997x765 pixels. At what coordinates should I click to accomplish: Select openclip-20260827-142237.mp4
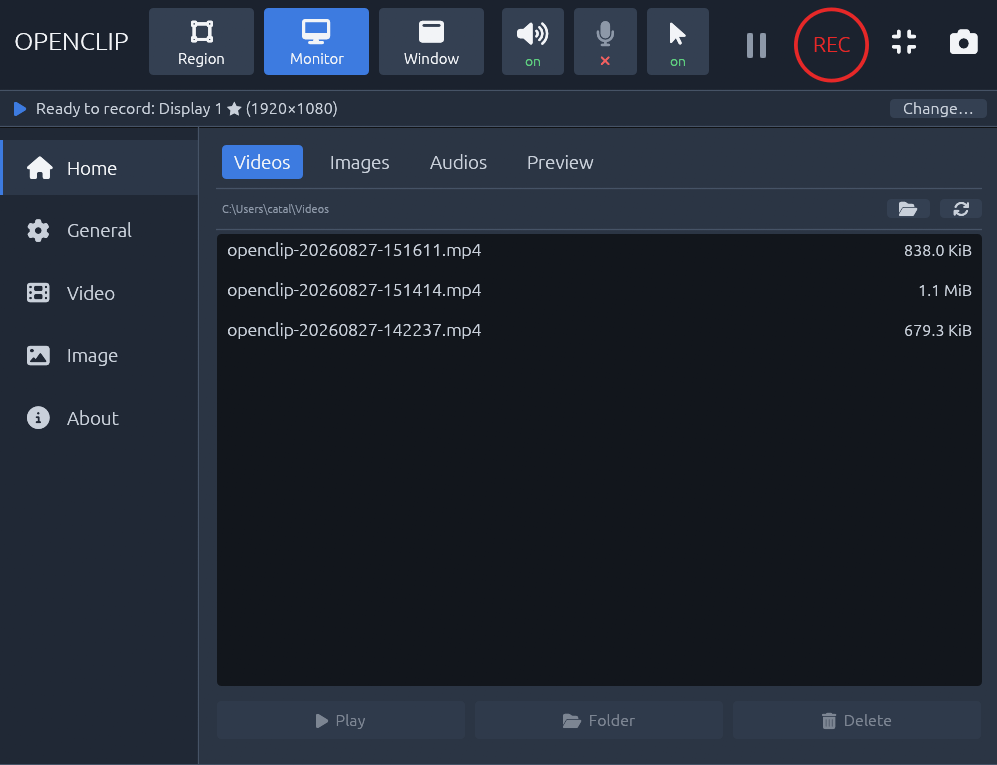click(599, 330)
